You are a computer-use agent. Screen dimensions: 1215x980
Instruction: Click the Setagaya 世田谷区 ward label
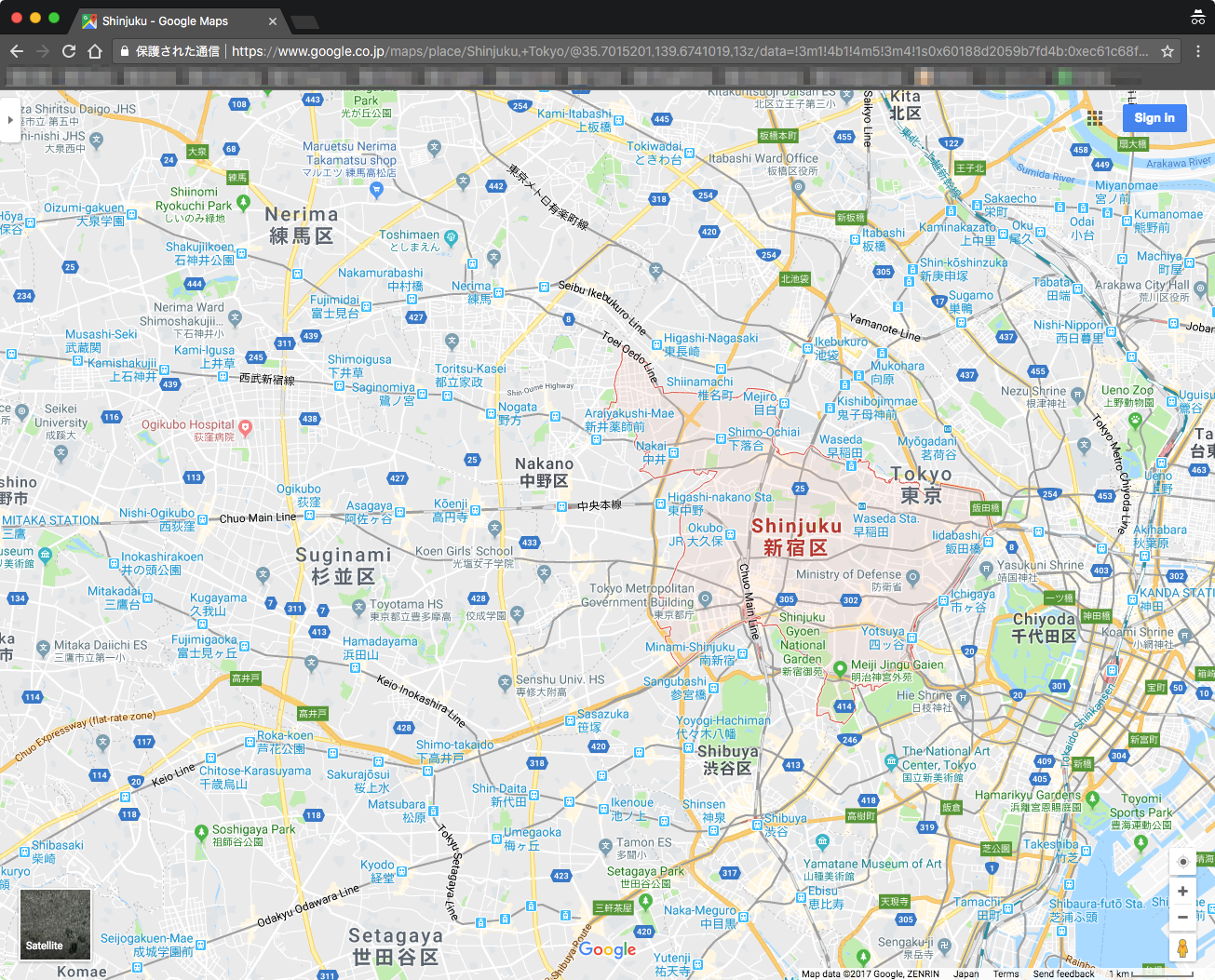(x=396, y=946)
